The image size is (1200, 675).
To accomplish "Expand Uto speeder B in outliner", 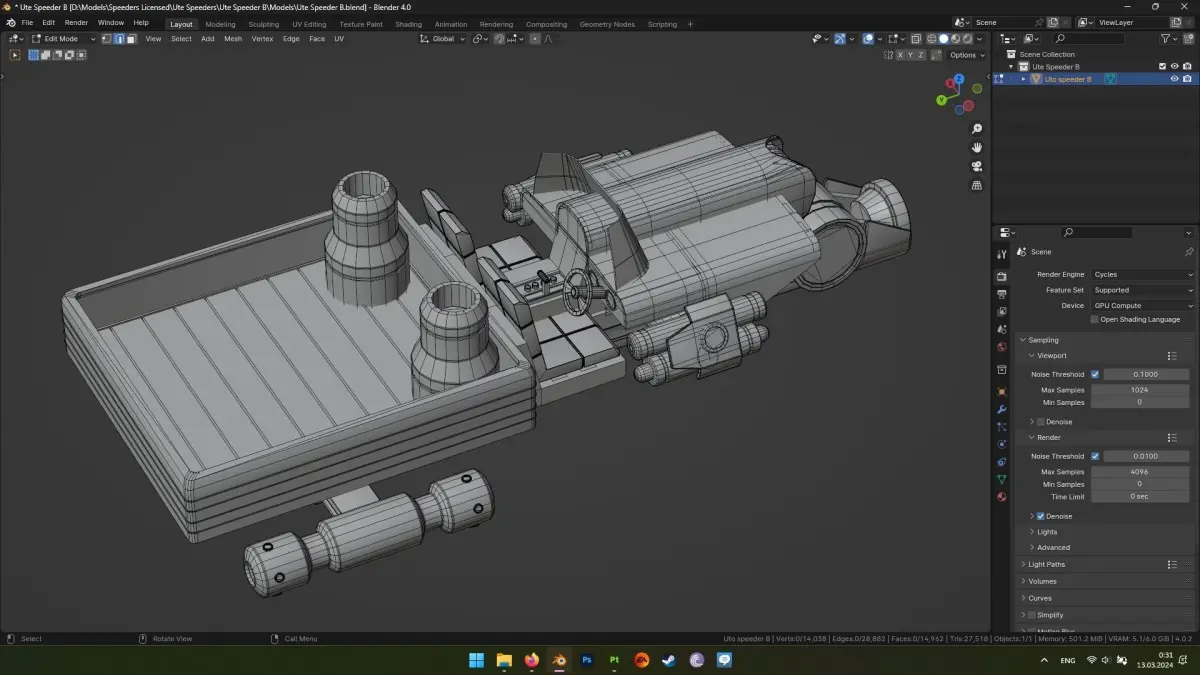I will [x=1023, y=79].
